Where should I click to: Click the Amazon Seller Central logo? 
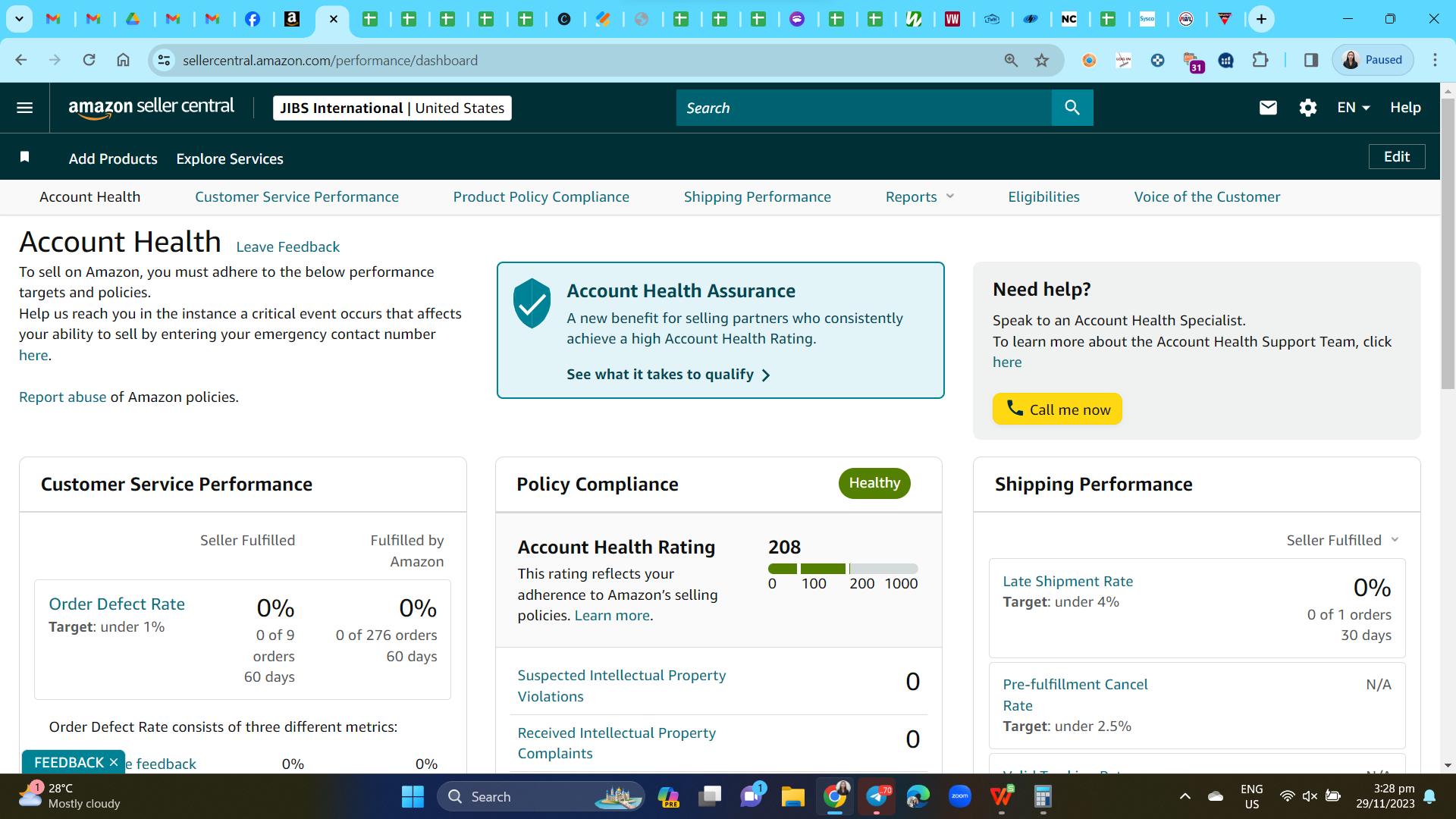[x=151, y=108]
